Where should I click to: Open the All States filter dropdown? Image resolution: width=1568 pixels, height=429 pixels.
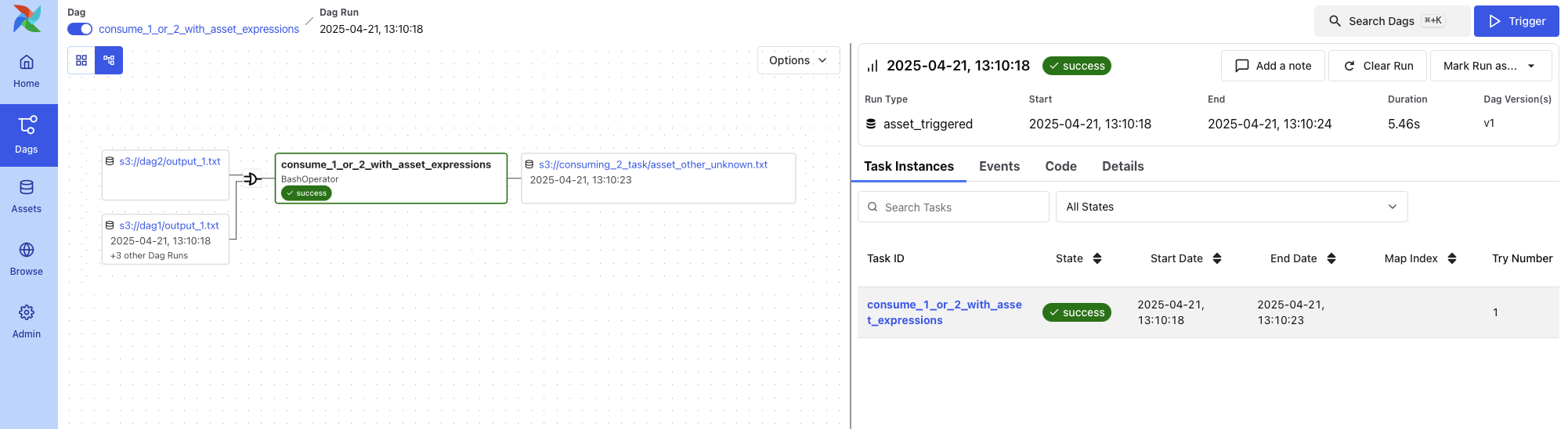(x=1230, y=207)
